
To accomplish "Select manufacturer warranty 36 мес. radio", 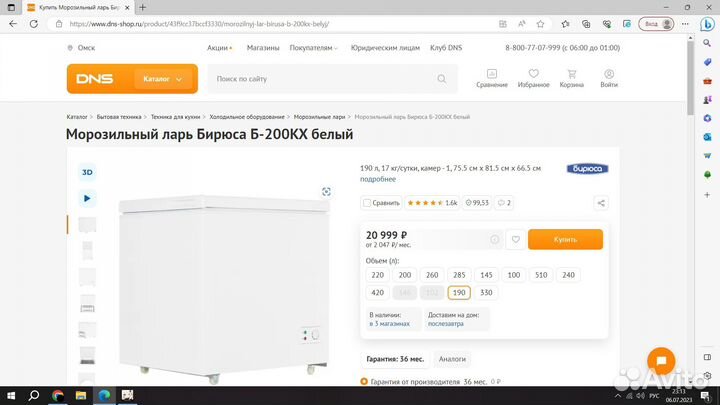I will click(x=364, y=382).
